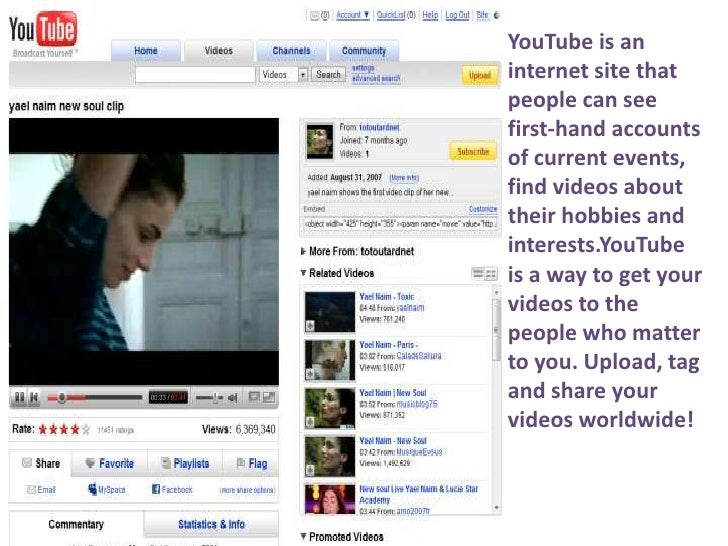Open the Favorite tab
The width and height of the screenshot is (728, 546).
tap(110, 463)
